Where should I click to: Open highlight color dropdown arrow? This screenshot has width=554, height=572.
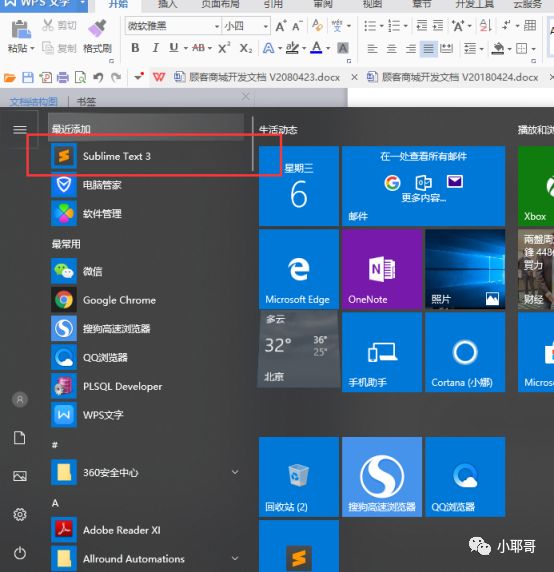[304, 48]
